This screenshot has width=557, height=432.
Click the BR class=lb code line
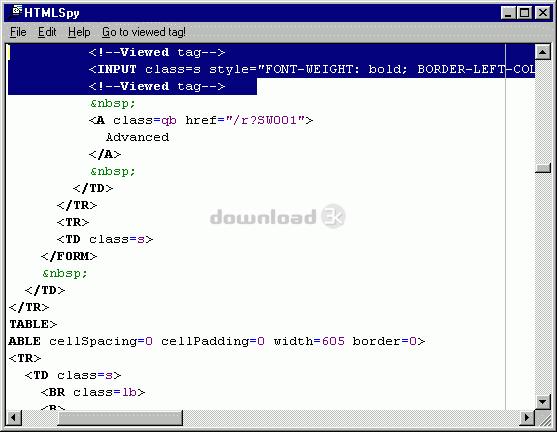[x=93, y=392]
